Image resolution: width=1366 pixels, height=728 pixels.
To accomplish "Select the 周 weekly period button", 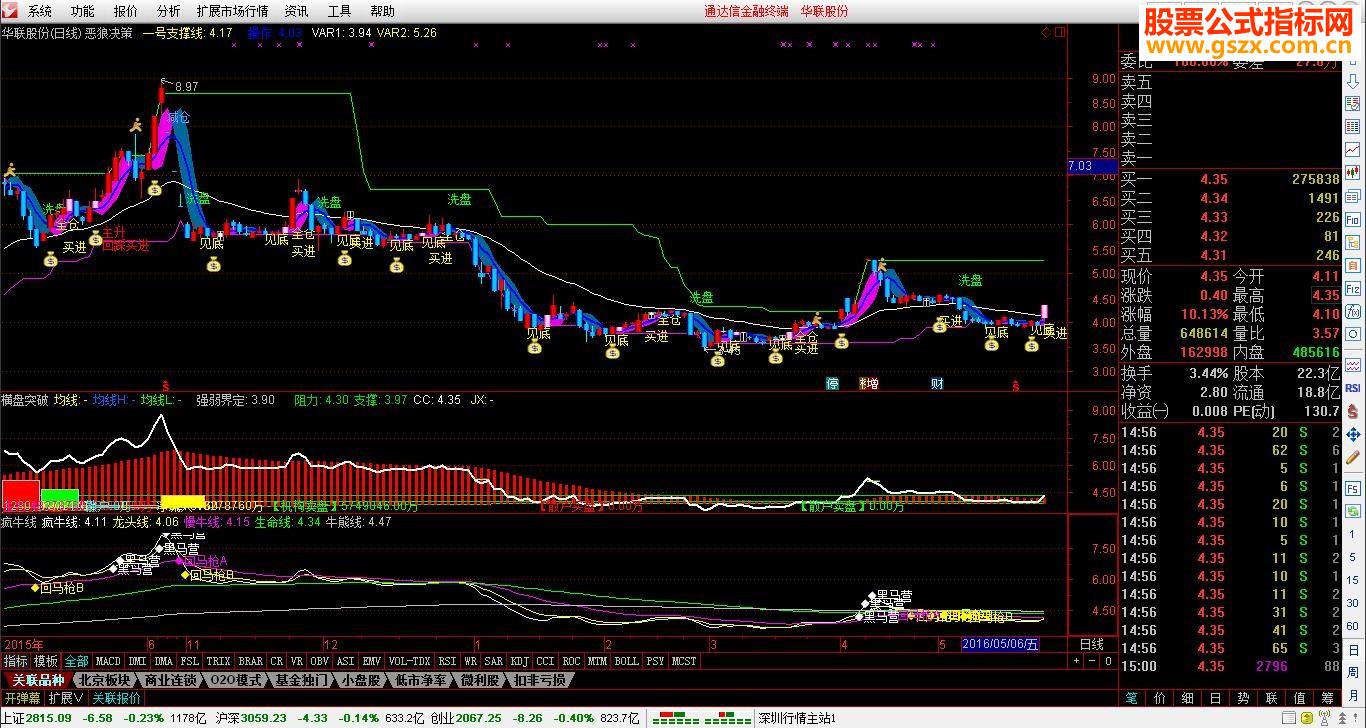I will point(1353,673).
